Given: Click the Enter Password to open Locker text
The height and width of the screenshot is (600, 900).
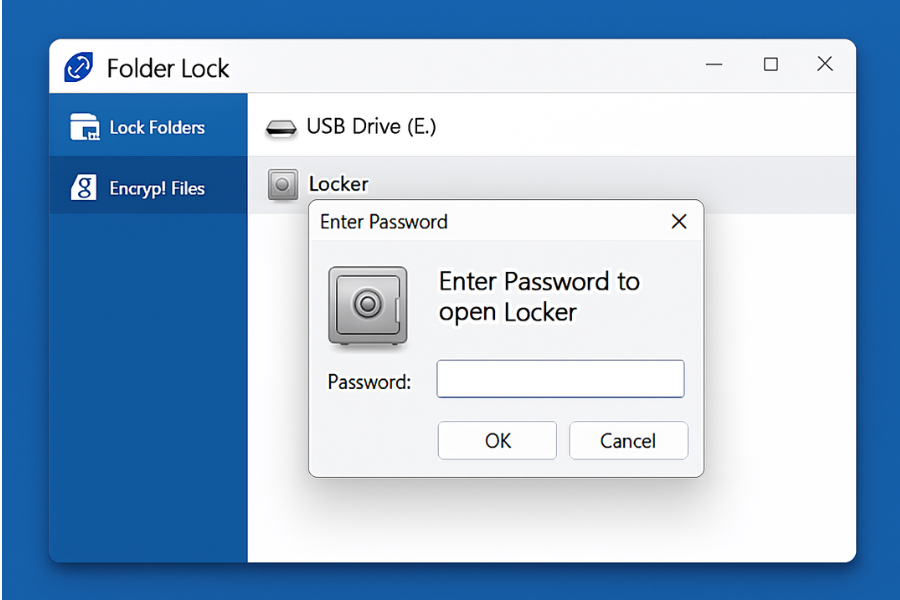Looking at the screenshot, I should 540,297.
